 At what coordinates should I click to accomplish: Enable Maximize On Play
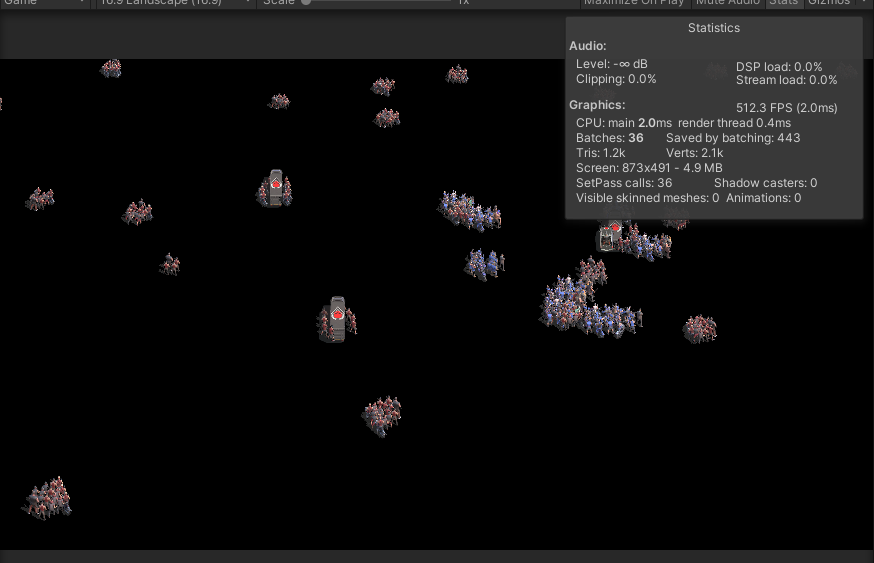click(634, 3)
